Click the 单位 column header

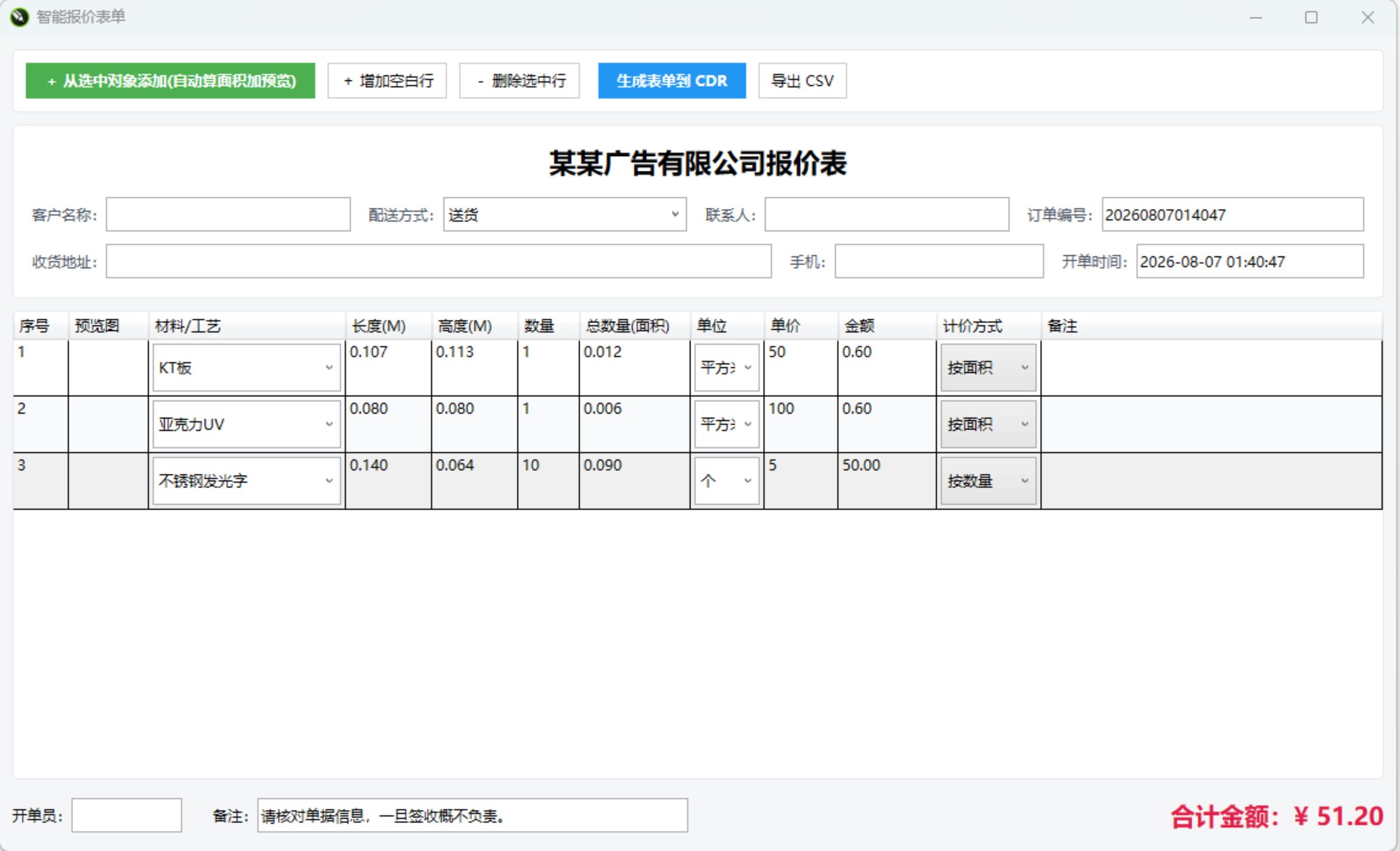(x=727, y=325)
